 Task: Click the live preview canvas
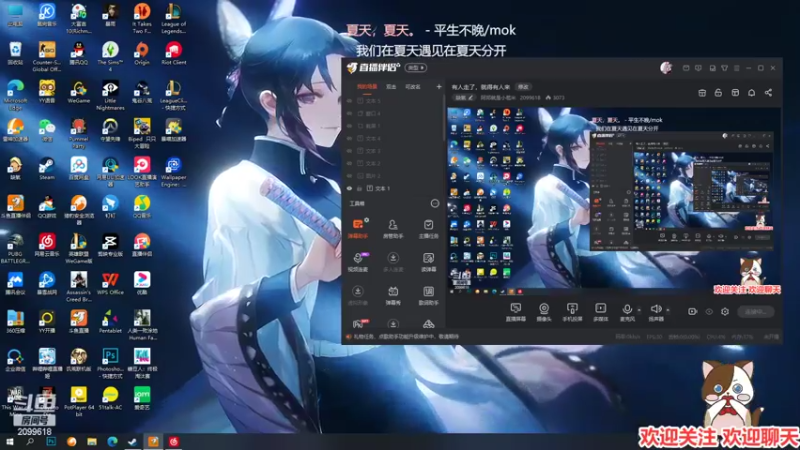pyautogui.click(x=614, y=201)
